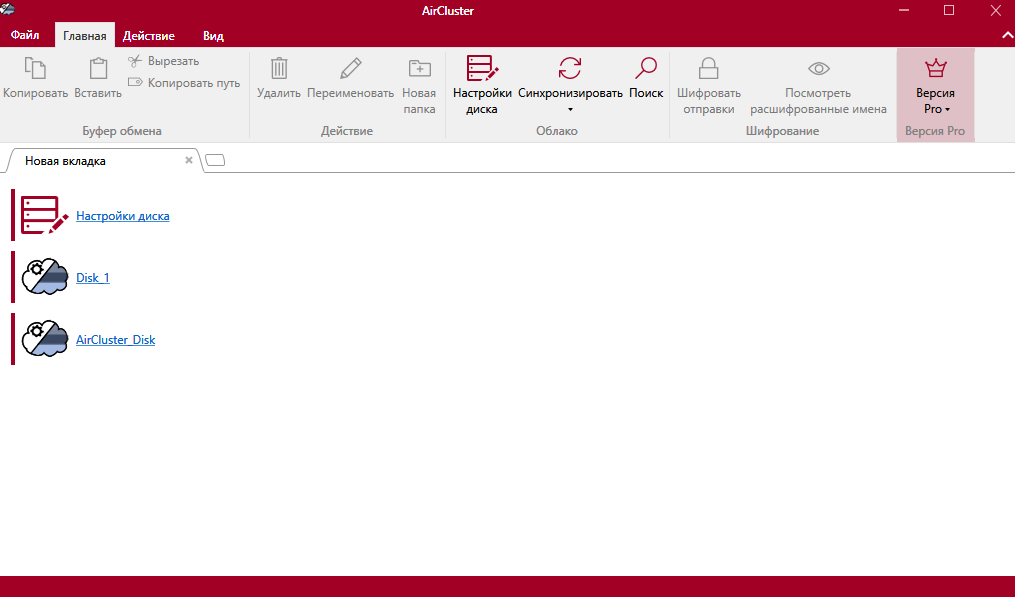Click Copy path (Копировать путь) button

184,83
